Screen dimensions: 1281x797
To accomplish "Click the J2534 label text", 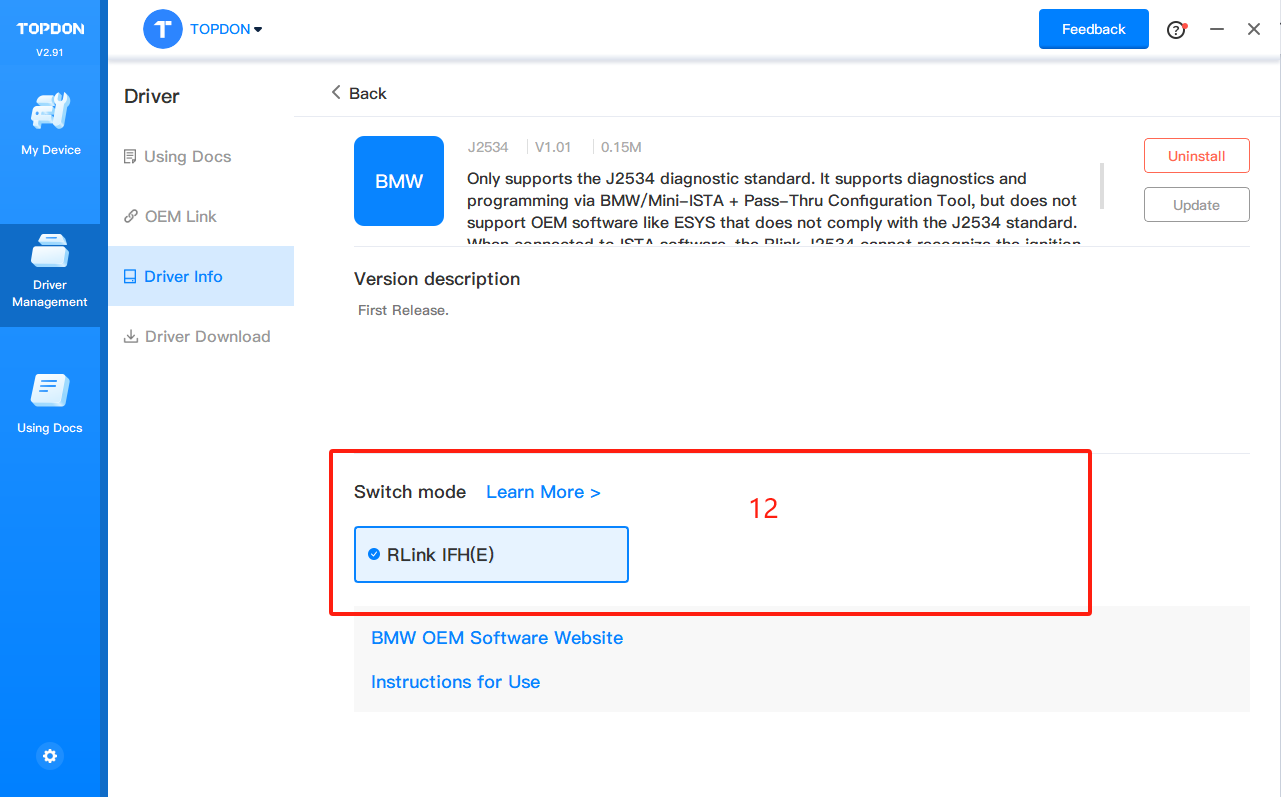I will coord(488,147).
